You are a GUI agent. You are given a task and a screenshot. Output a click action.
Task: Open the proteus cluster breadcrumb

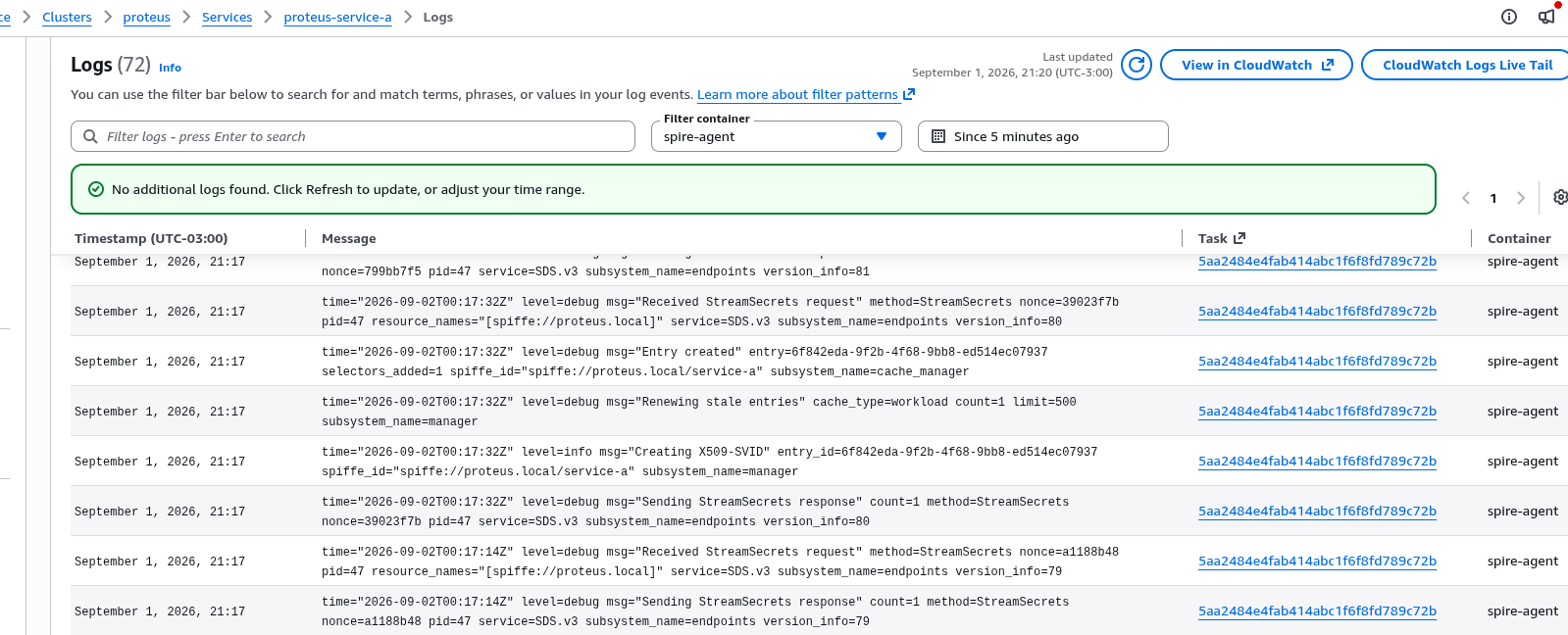click(x=147, y=18)
